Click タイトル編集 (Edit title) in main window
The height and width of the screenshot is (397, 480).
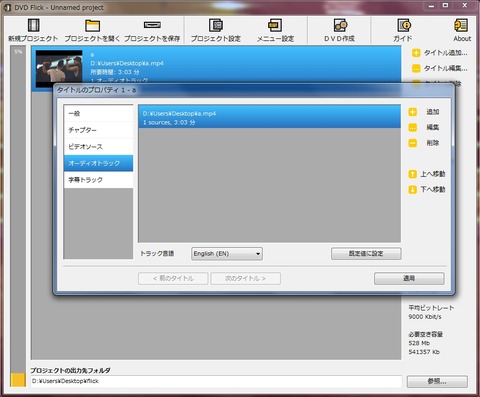[440, 68]
